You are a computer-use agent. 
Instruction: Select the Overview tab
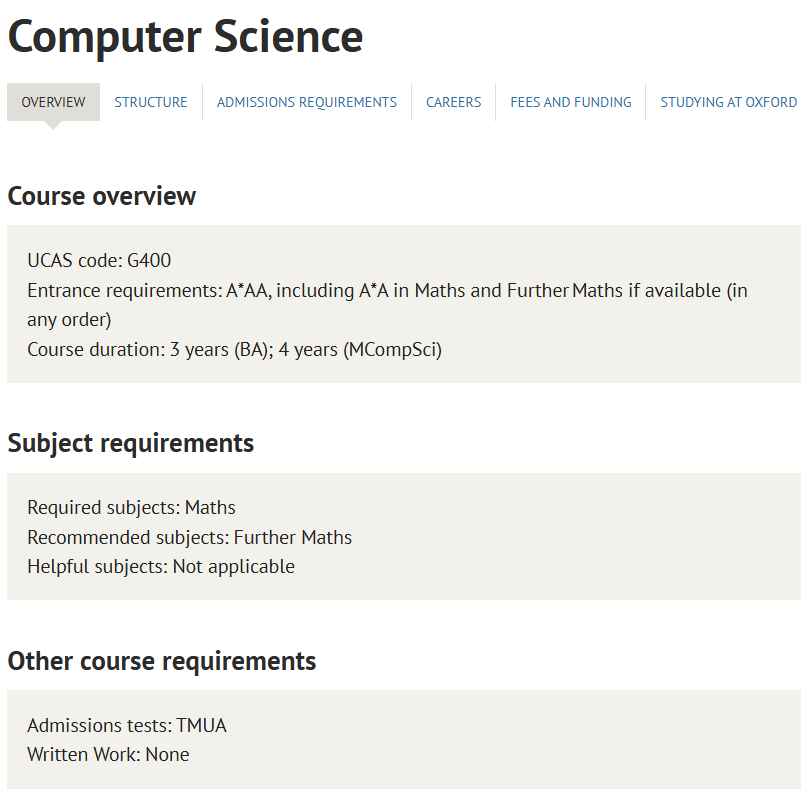pyautogui.click(x=53, y=102)
